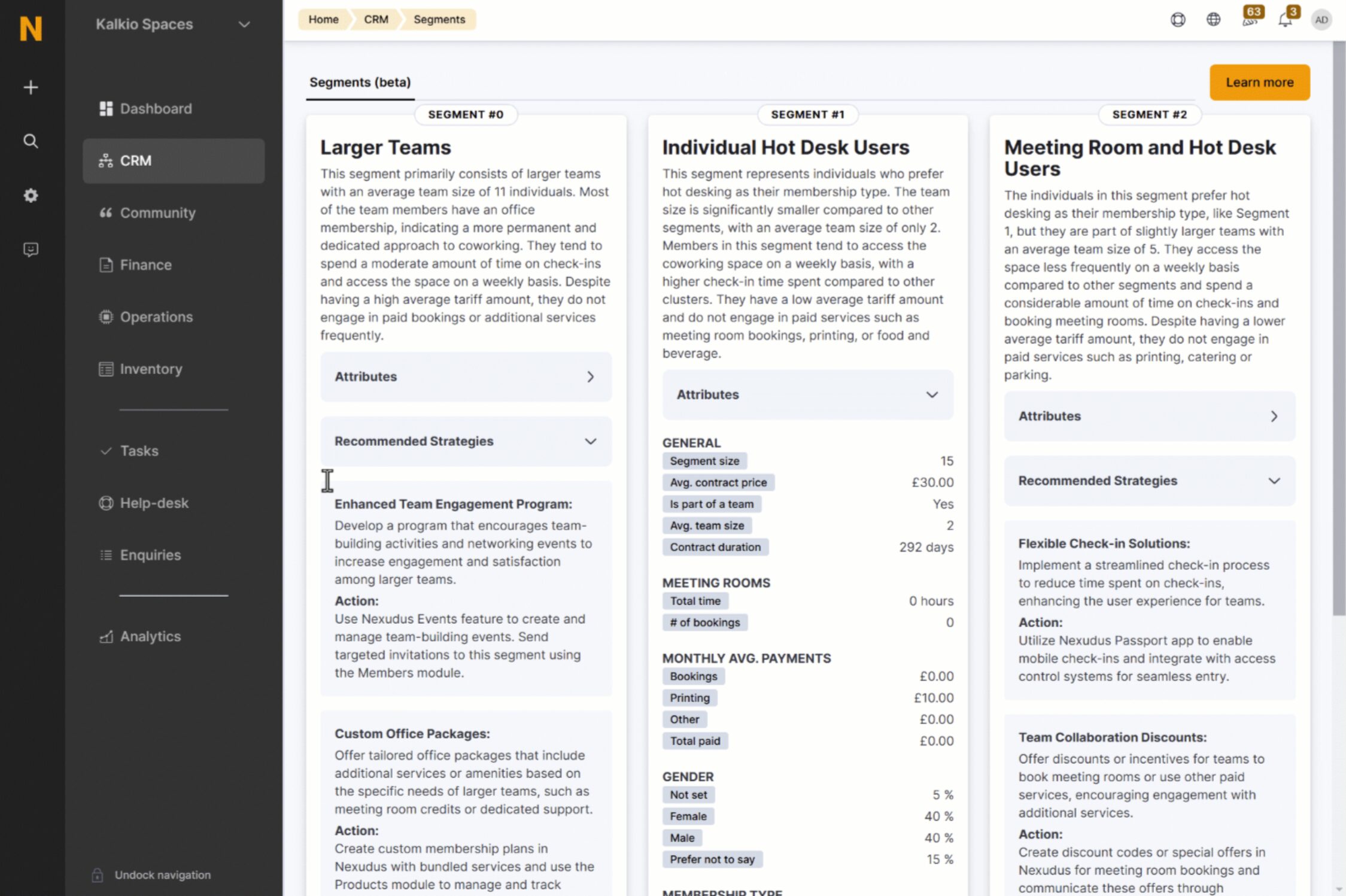
Task: Click the SEGMENT #2 label
Action: click(x=1149, y=114)
